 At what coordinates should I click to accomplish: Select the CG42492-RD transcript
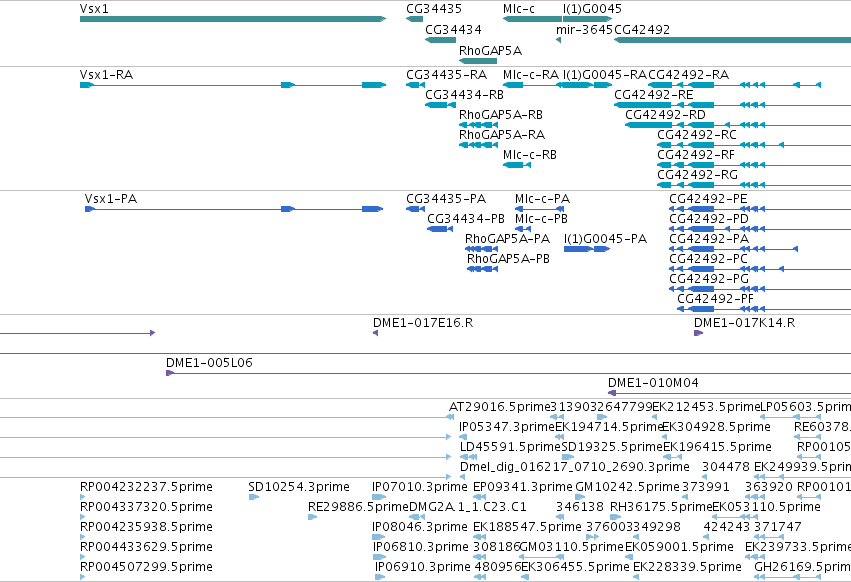pyautogui.click(x=738, y=125)
